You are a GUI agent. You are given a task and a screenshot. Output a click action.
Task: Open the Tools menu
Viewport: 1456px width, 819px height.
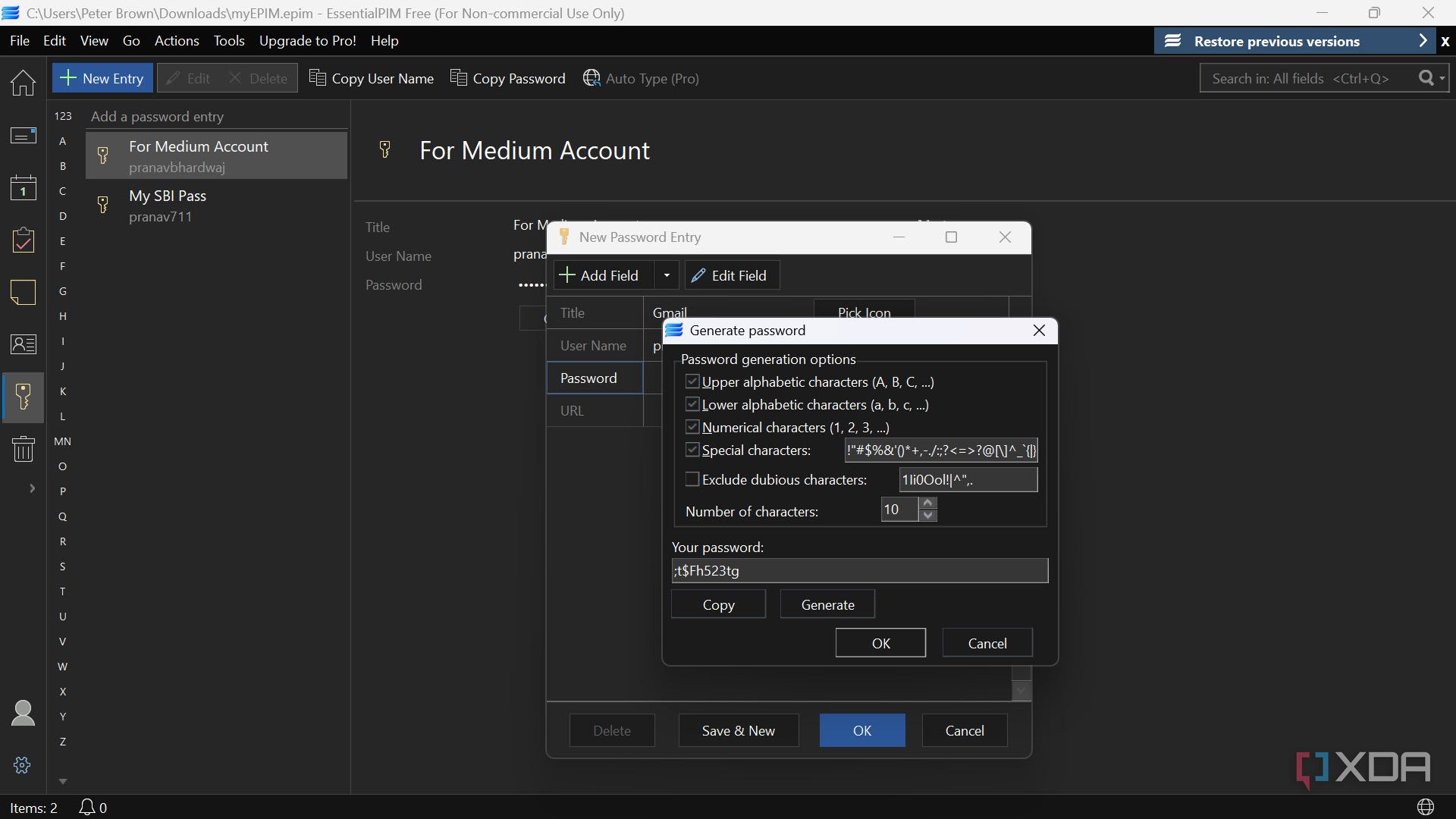(229, 41)
